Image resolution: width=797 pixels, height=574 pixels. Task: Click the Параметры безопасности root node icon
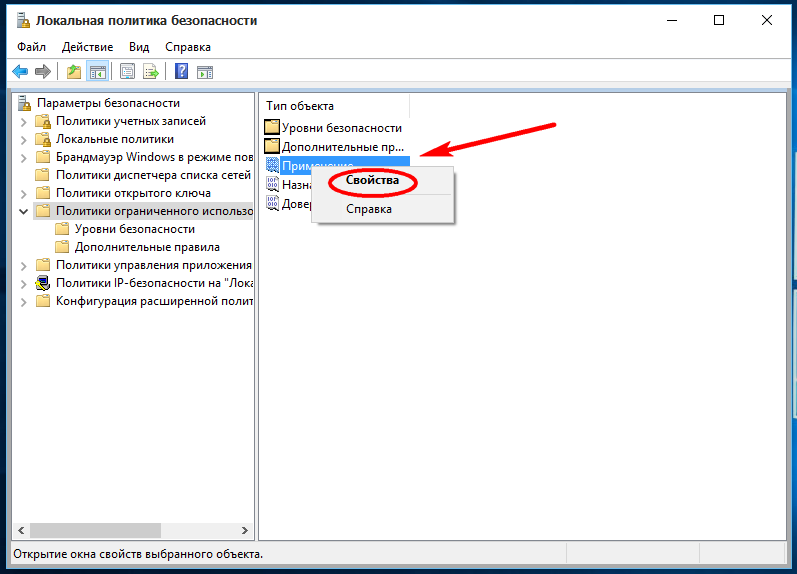[x=24, y=103]
